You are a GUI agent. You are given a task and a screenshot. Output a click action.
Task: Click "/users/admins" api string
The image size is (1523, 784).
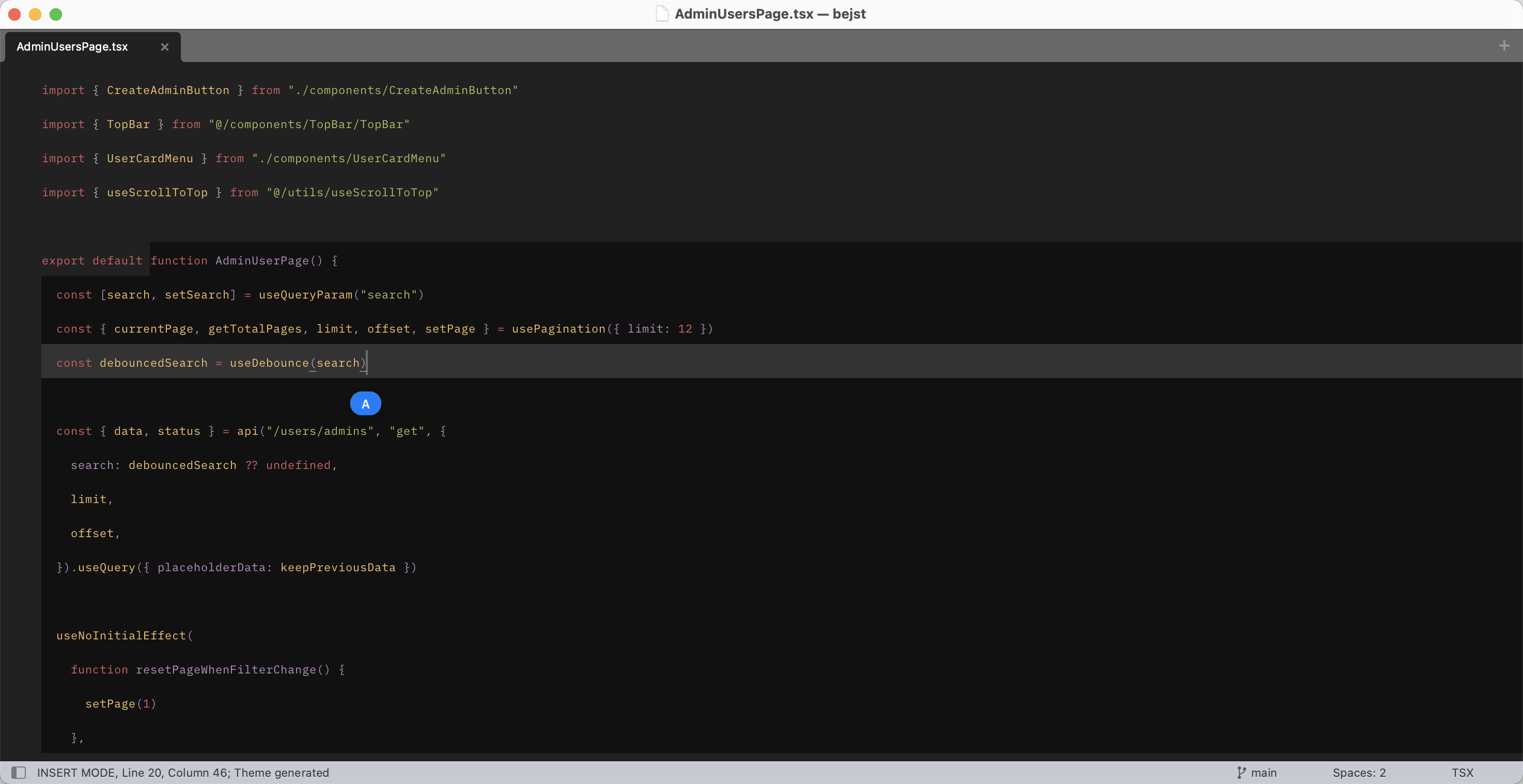pyautogui.click(x=320, y=431)
